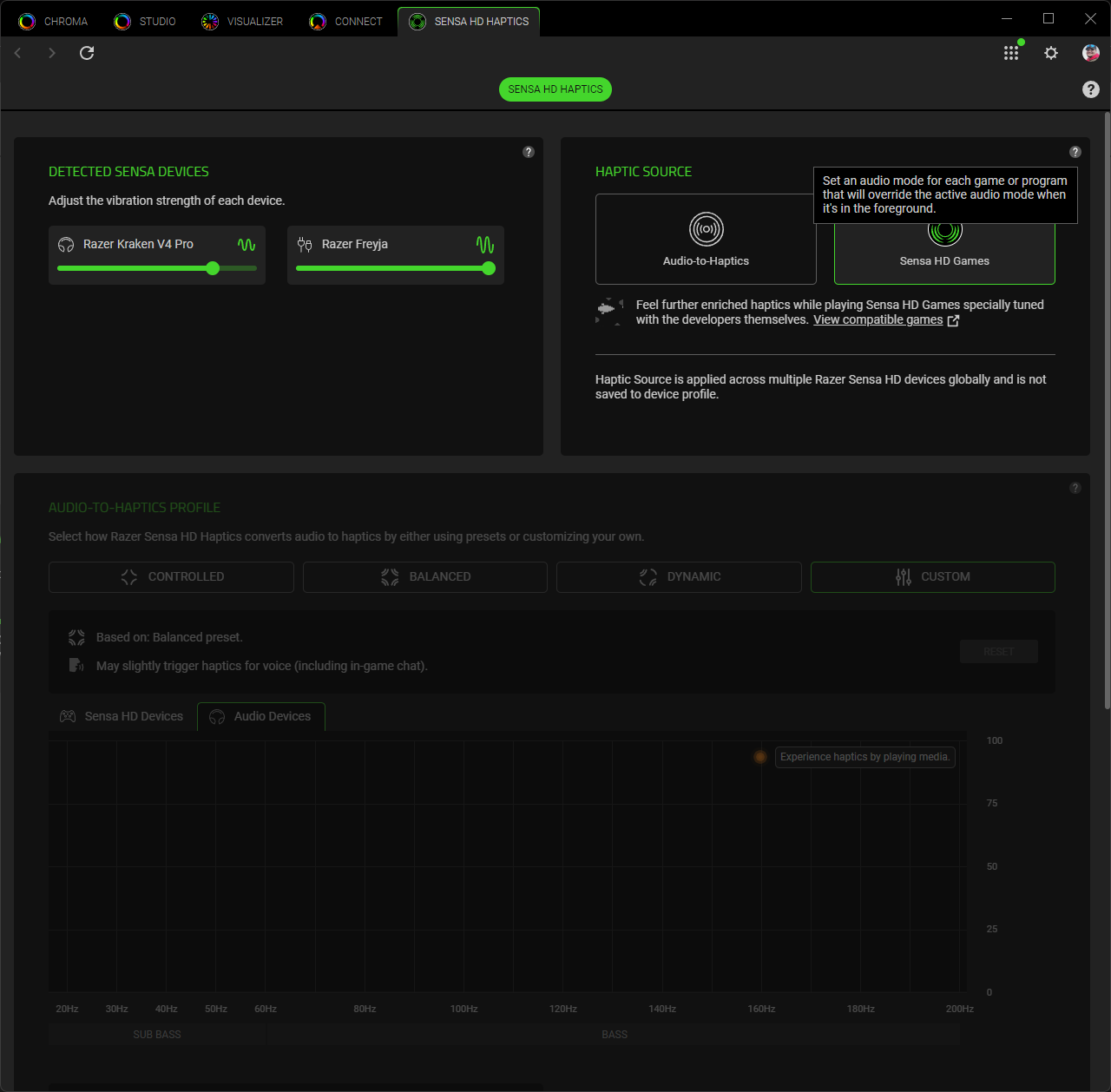Viewport: 1111px width, 1092px height.
Task: Click the headset icon on Razer Kraken V4 Pro
Action: click(x=66, y=245)
